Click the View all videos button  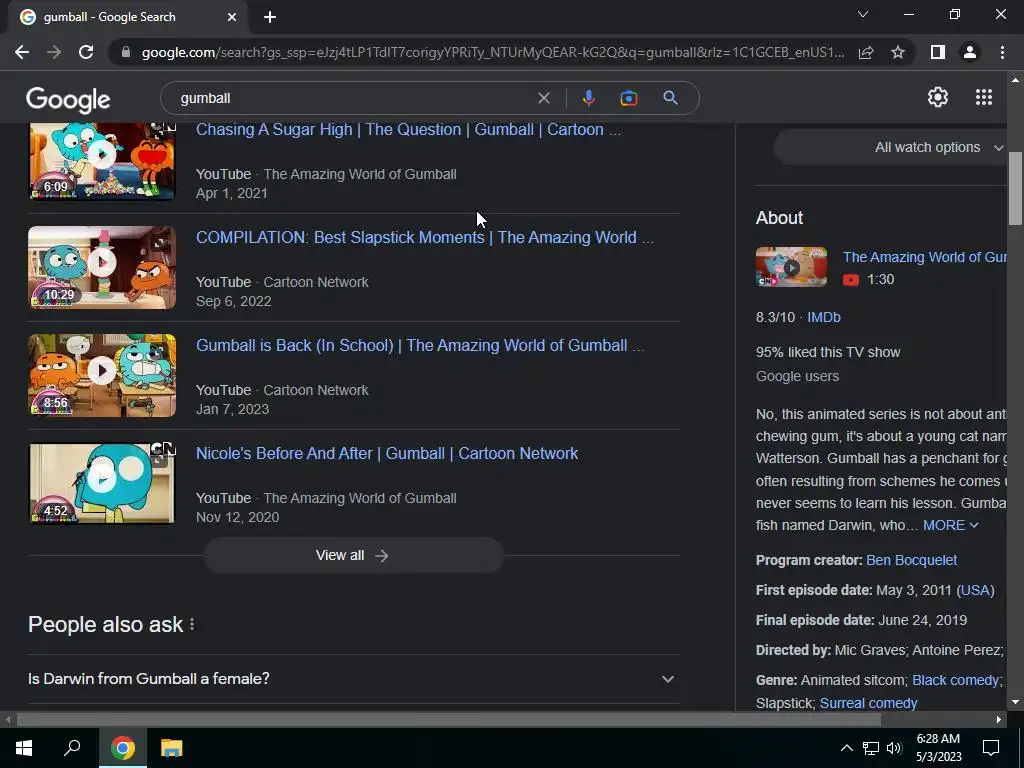pos(353,555)
